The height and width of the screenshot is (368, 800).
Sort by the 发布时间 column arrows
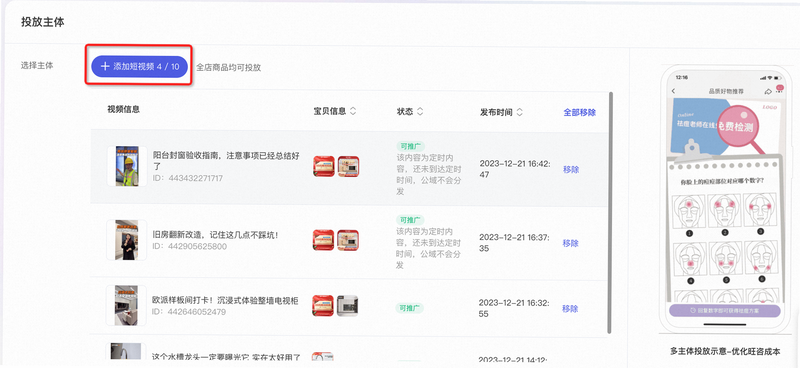519,112
